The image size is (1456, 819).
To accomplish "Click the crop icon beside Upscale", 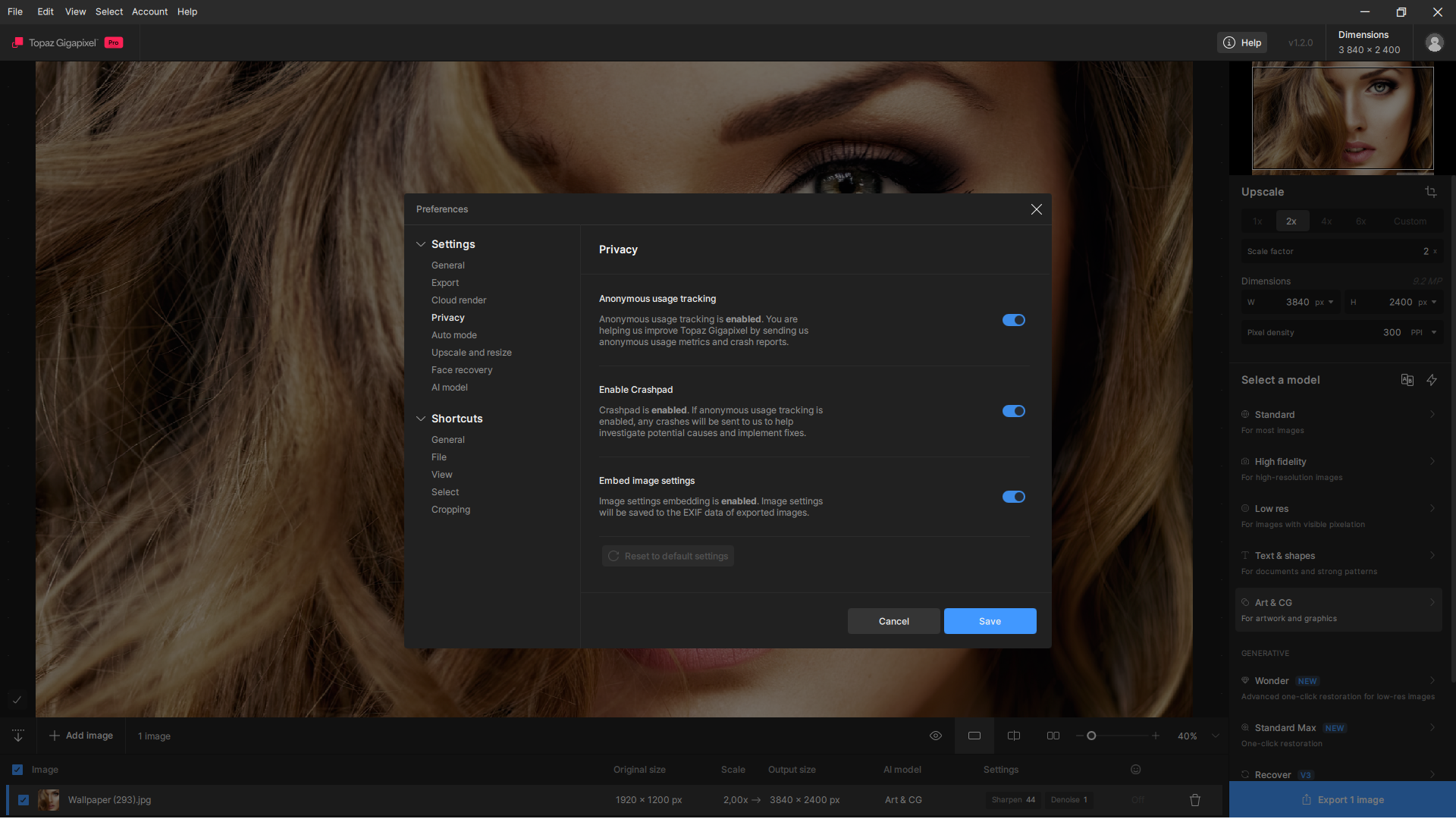I will [x=1430, y=192].
